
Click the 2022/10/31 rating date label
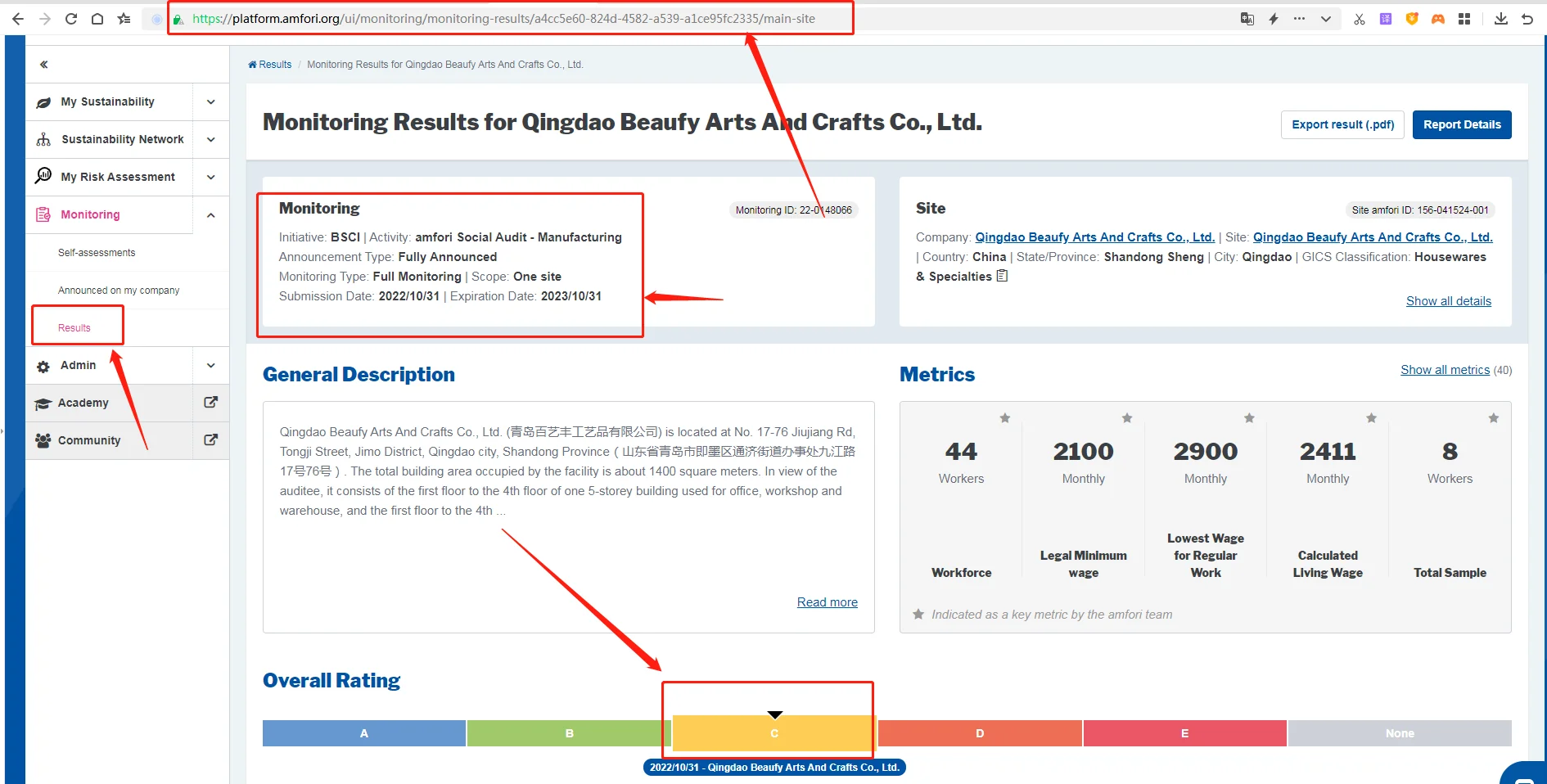pos(774,768)
